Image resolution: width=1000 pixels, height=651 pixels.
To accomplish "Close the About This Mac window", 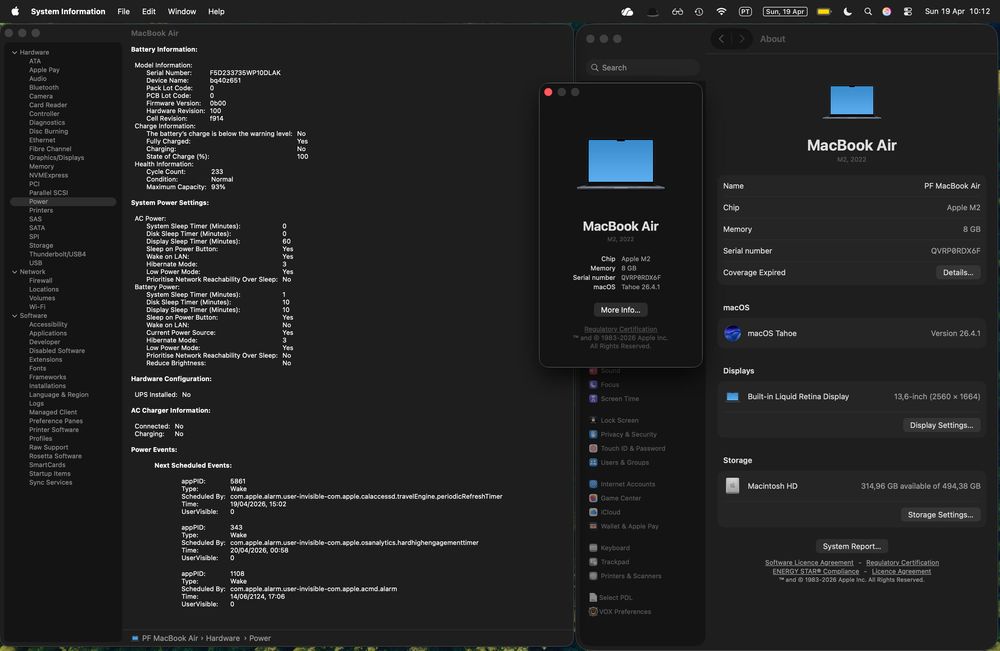I will pyautogui.click(x=548, y=92).
